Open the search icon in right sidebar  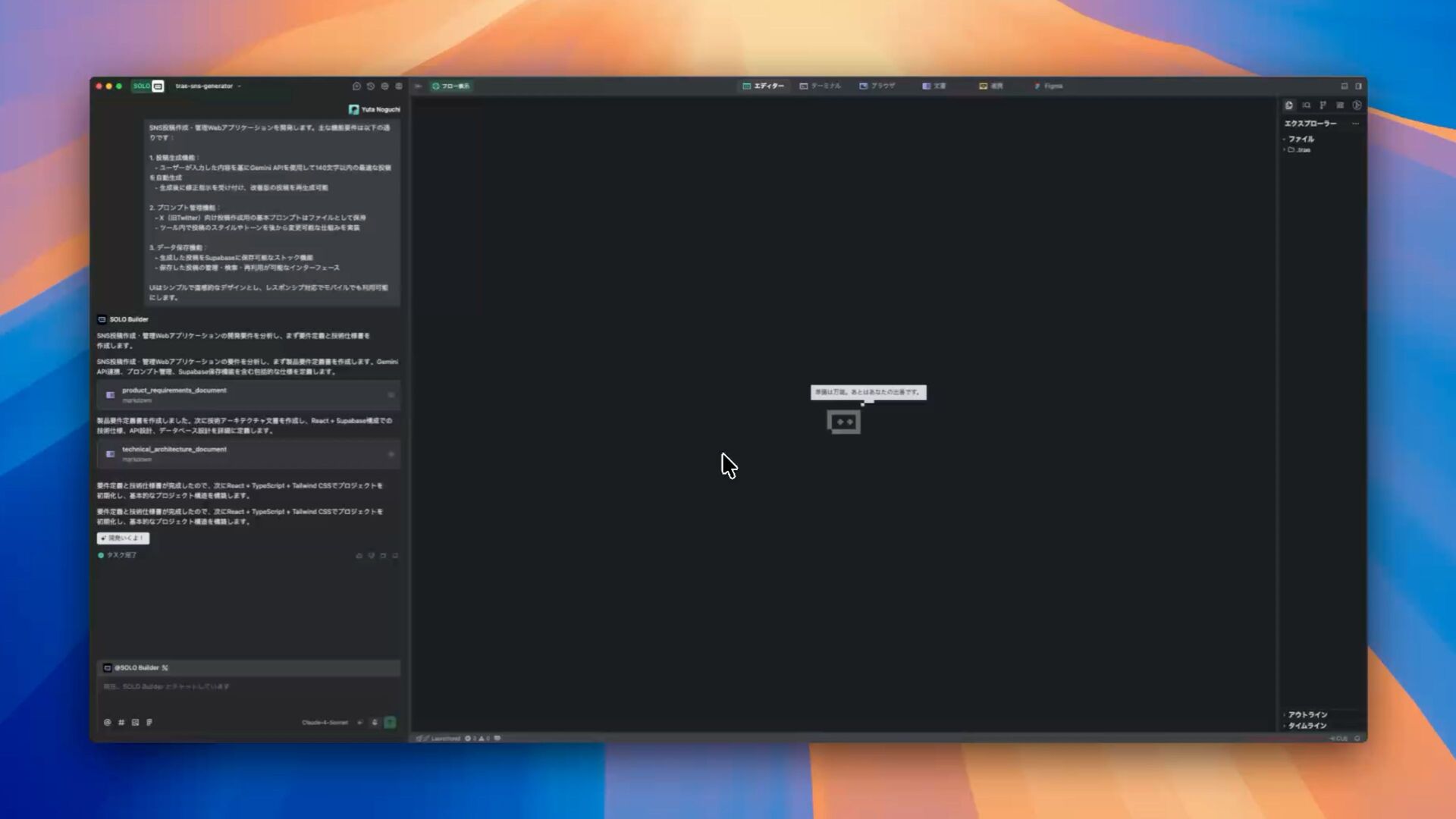pos(1306,105)
